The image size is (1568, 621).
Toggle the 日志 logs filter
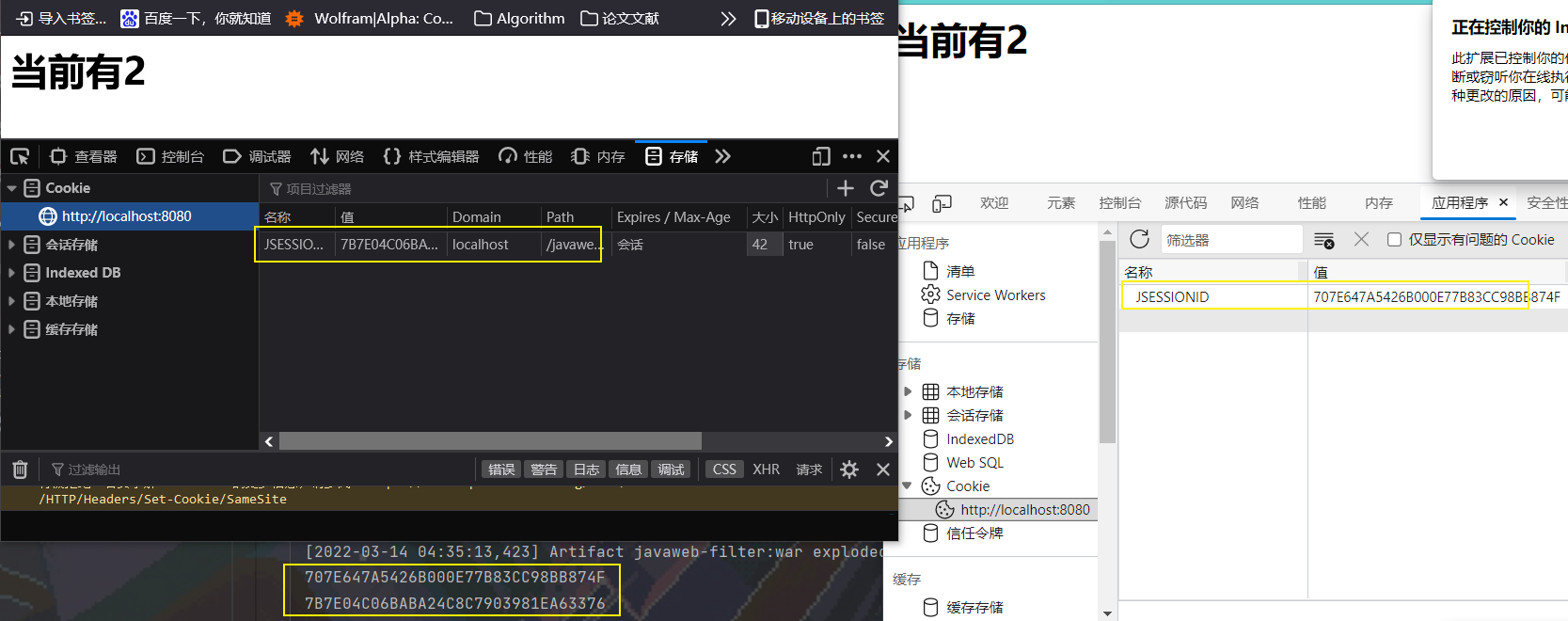click(x=586, y=470)
